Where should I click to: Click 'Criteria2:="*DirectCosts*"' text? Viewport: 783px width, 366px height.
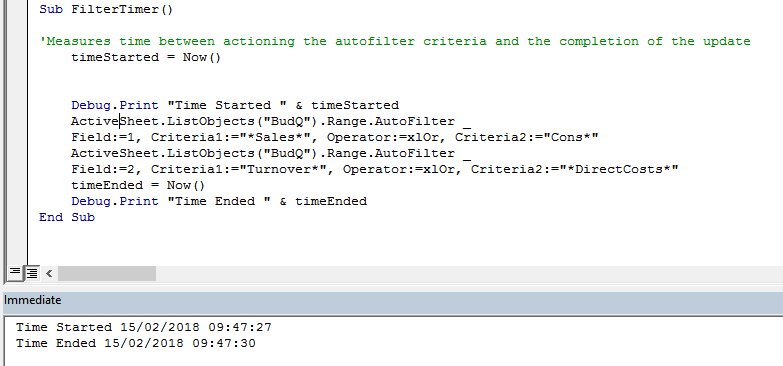pyautogui.click(x=574, y=169)
